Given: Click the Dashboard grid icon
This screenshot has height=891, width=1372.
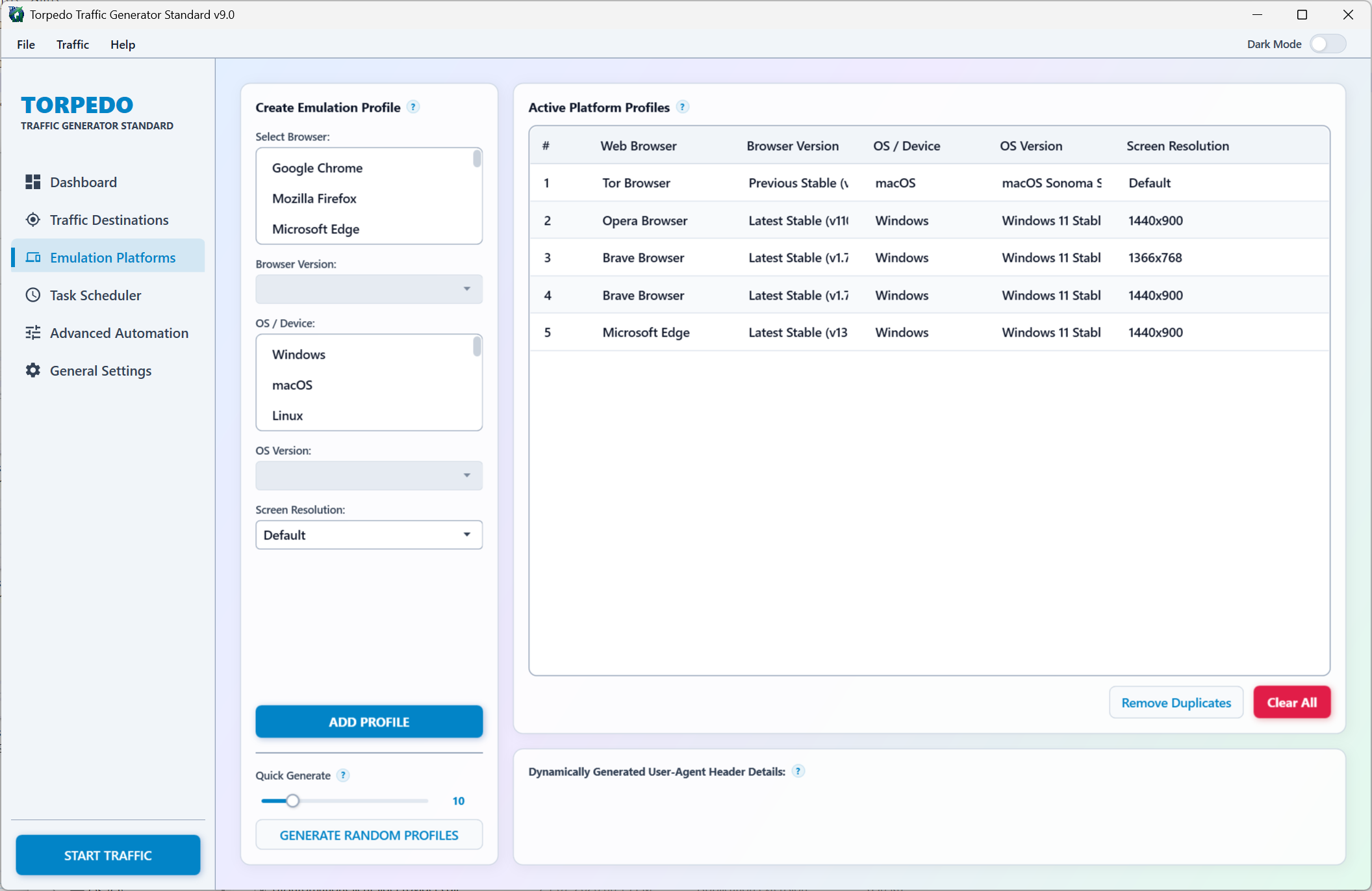Looking at the screenshot, I should click(32, 182).
